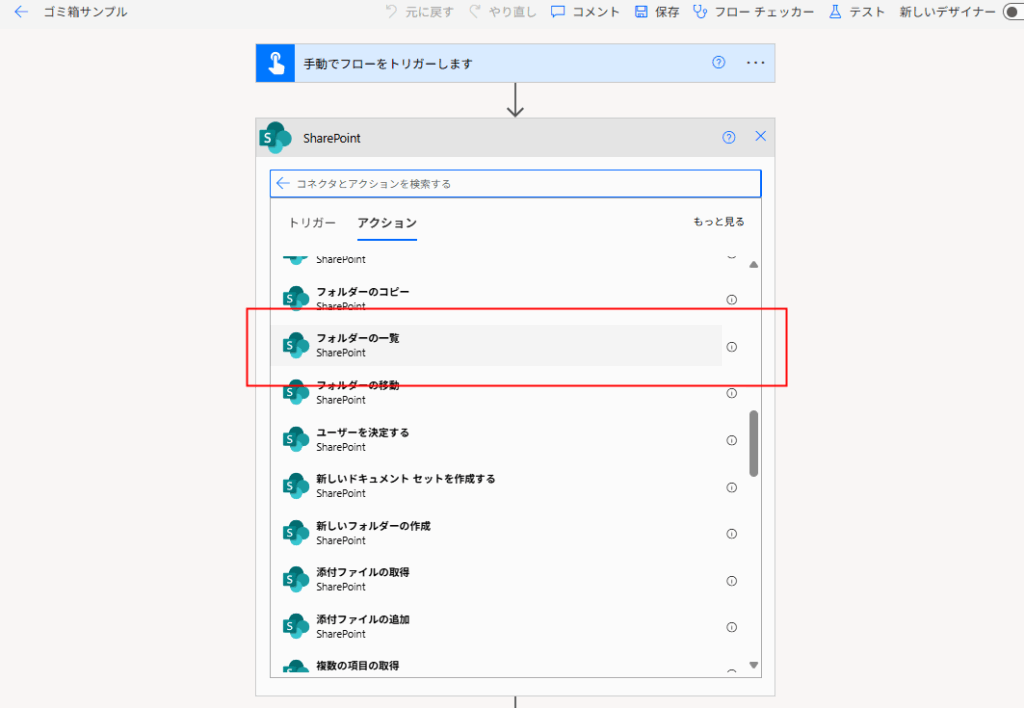1024x708 pixels.
Task: Show info for 添付ファイルの取得
Action: click(731, 581)
